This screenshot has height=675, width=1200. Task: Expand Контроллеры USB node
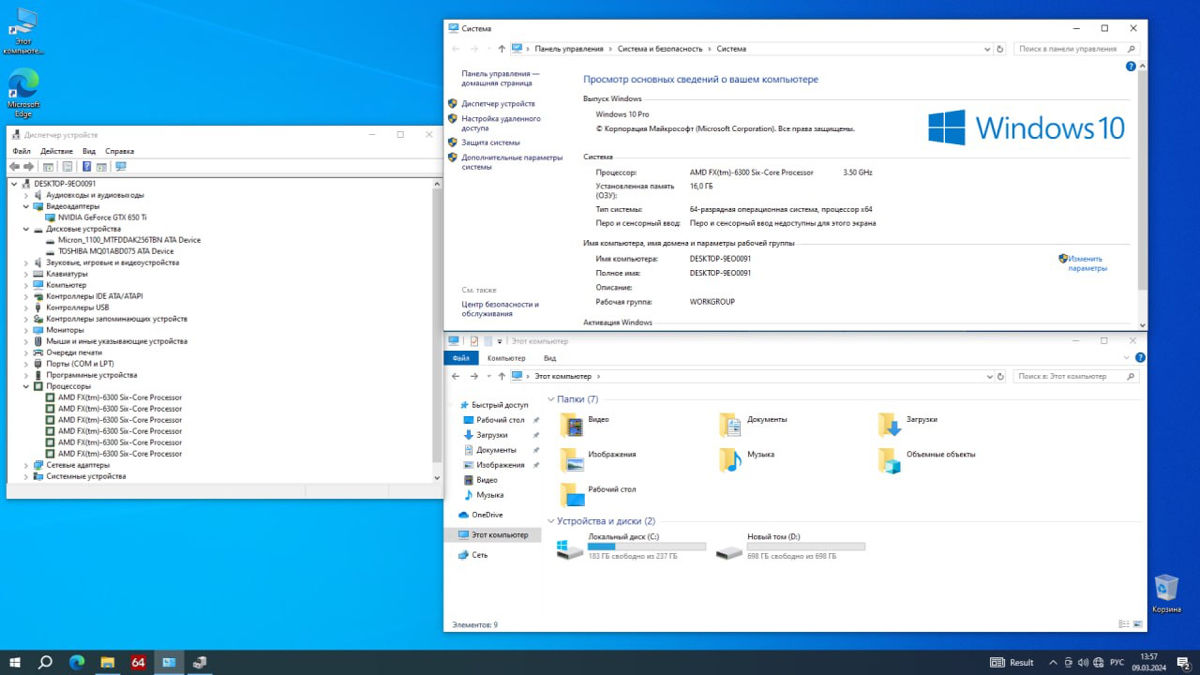click(26, 307)
